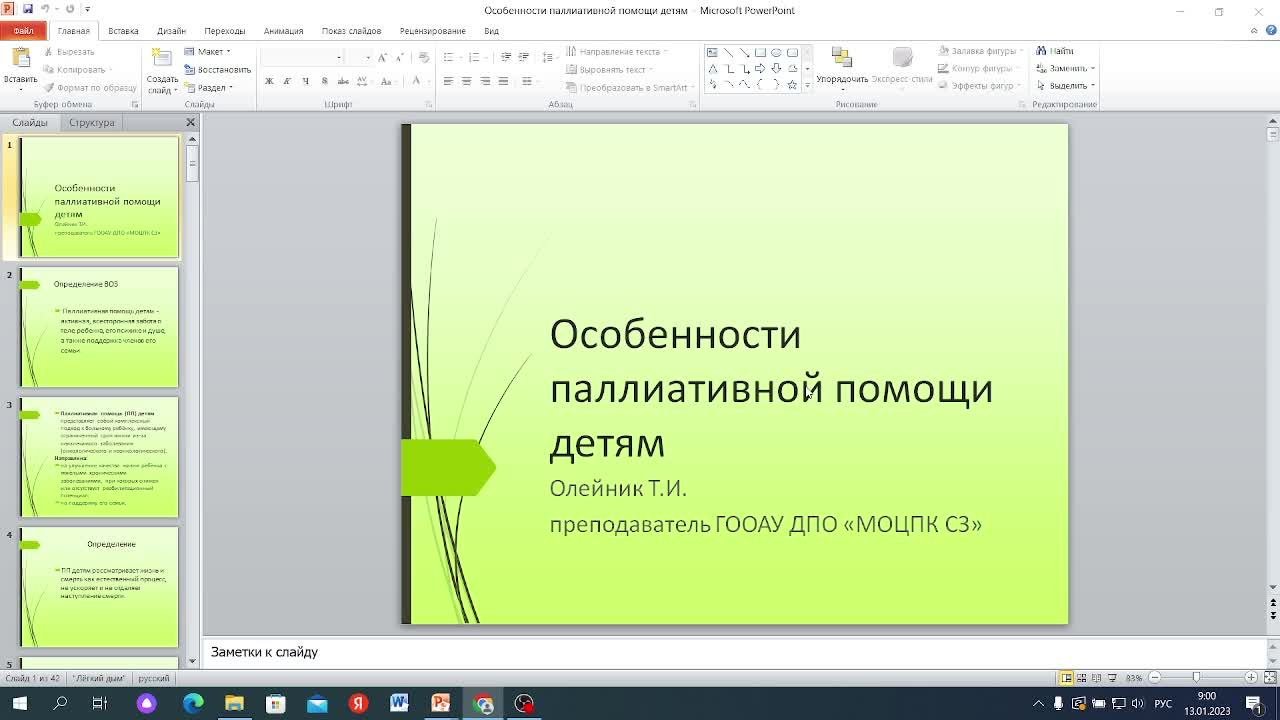Open the Раздел section dropdown
Image resolution: width=1280 pixels, height=720 pixels.
pos(210,88)
